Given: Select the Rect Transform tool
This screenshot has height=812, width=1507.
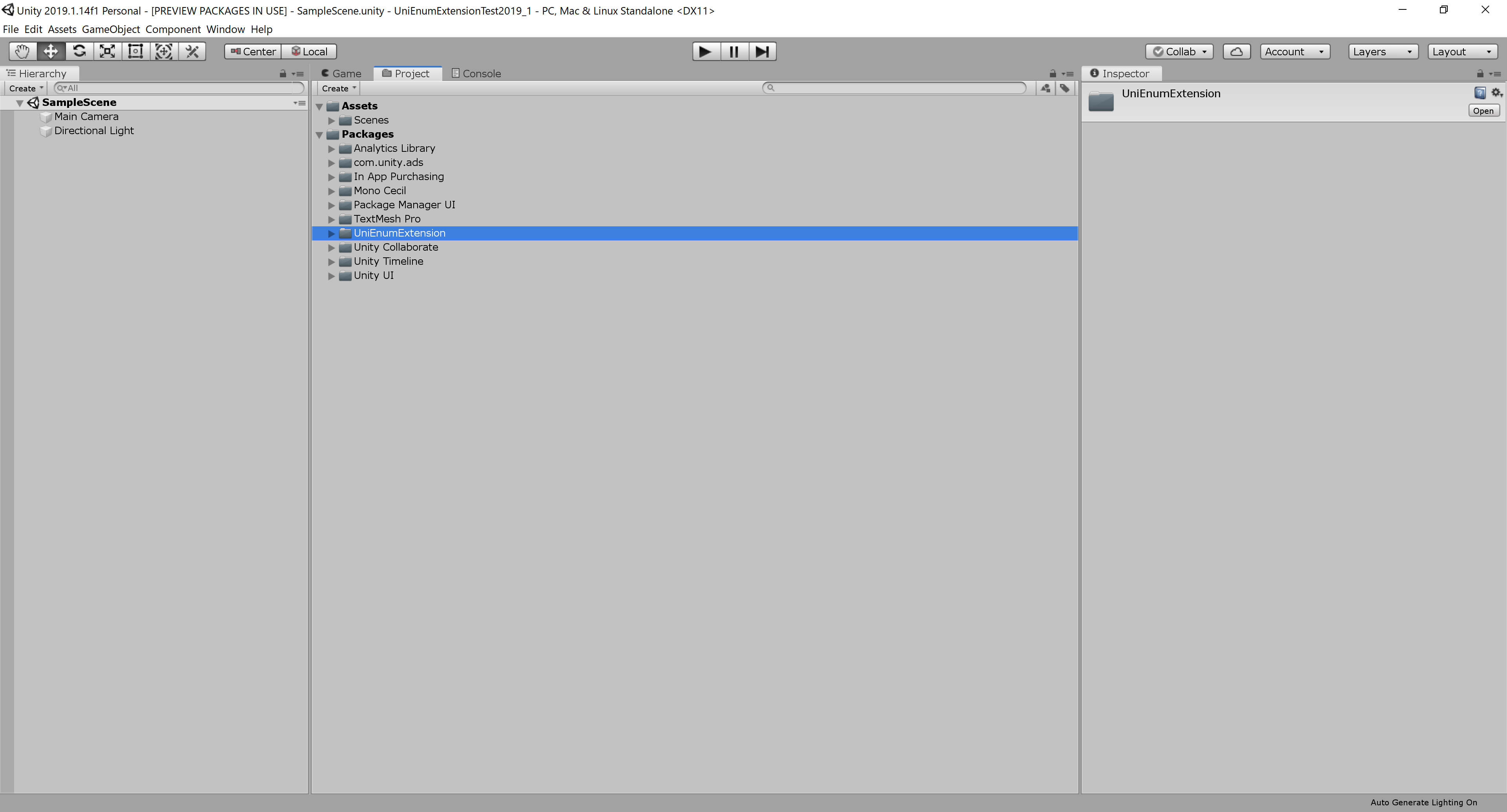Looking at the screenshot, I should point(135,51).
